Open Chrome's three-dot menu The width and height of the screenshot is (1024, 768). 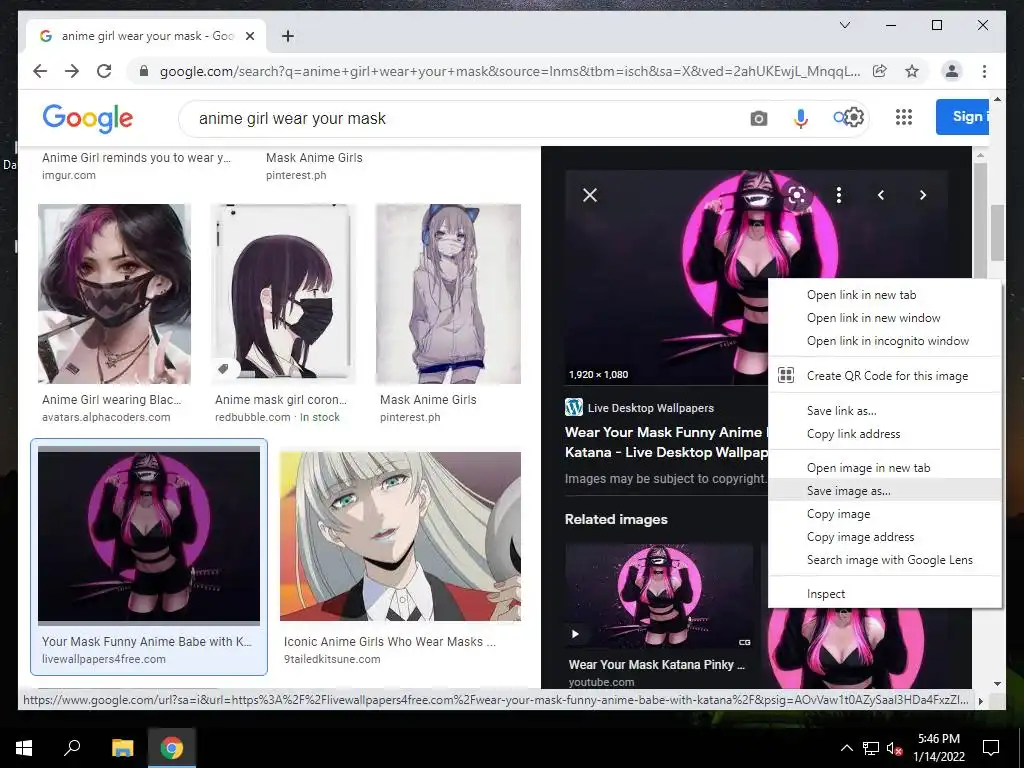click(x=984, y=71)
